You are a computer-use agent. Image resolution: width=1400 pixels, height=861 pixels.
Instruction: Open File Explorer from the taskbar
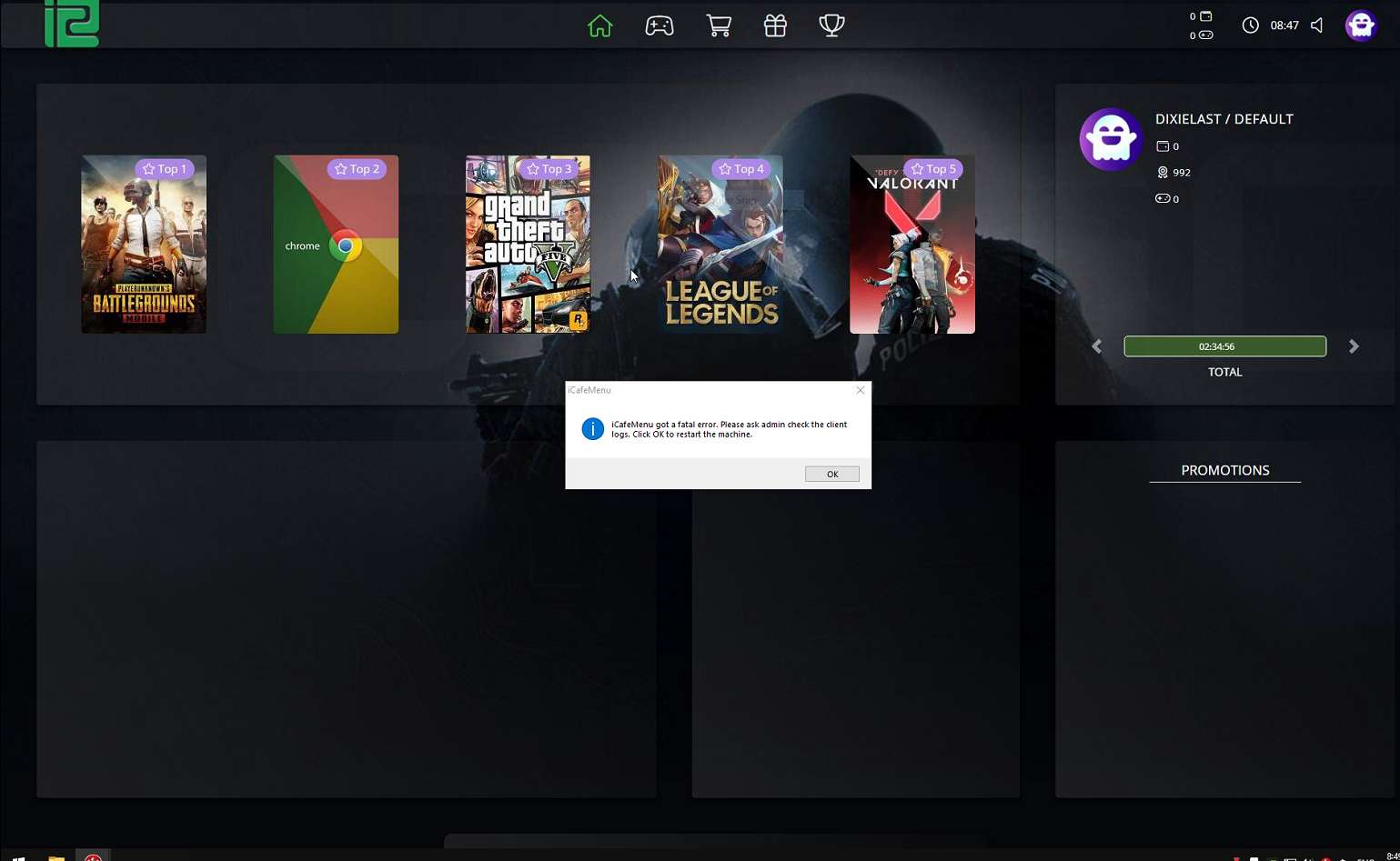point(56,856)
